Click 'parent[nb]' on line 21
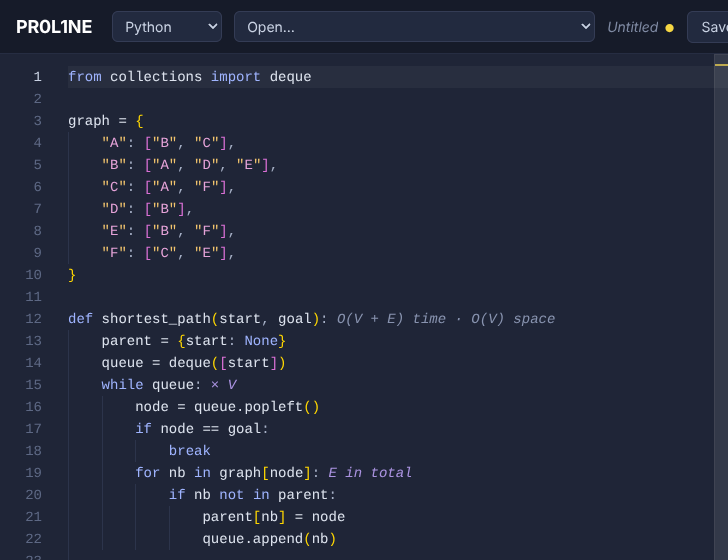Viewport: 728px width, 560px height. (244, 517)
